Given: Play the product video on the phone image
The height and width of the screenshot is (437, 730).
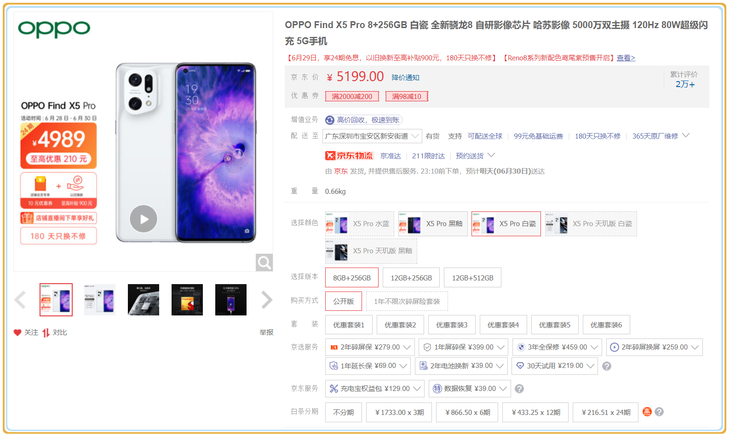Looking at the screenshot, I should [143, 219].
